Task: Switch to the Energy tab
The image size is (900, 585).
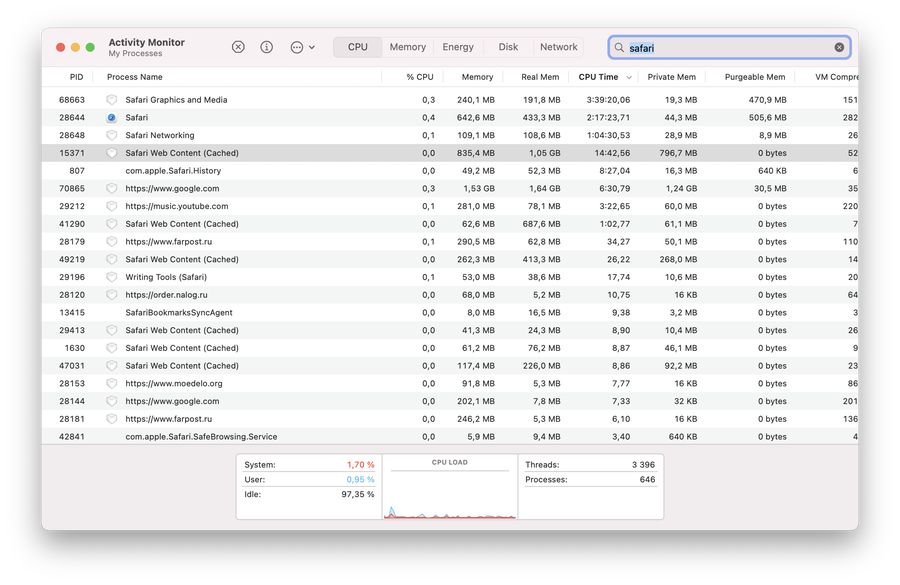Action: (458, 47)
